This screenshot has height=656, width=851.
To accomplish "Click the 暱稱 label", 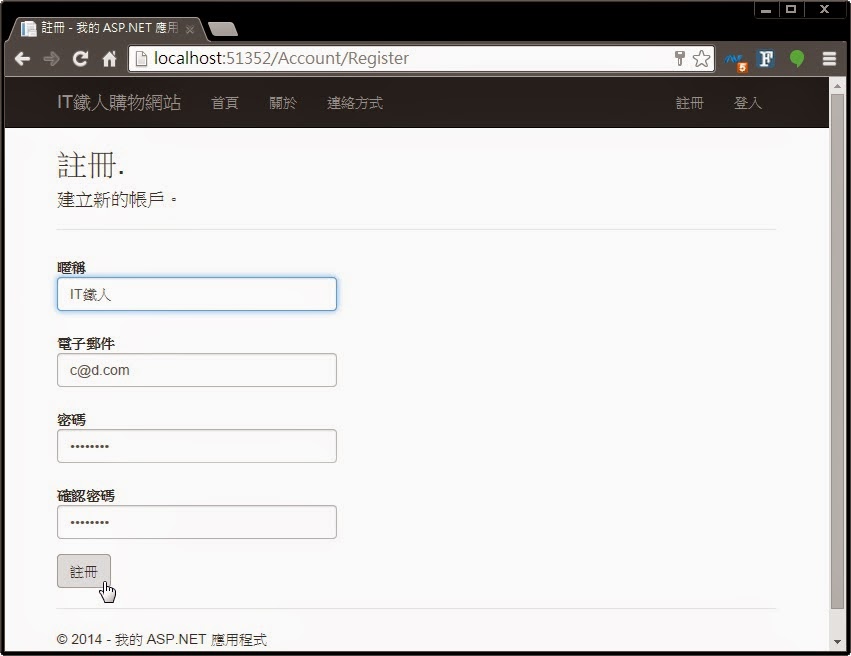I will [71, 268].
